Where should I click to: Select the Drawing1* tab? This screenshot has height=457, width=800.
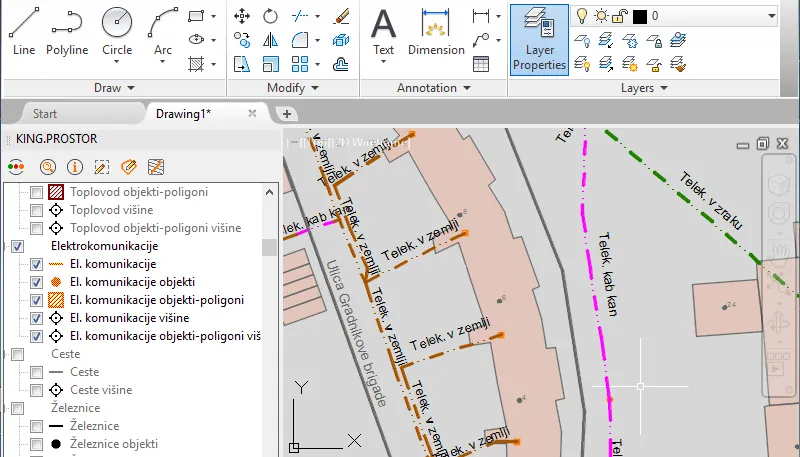(184, 114)
